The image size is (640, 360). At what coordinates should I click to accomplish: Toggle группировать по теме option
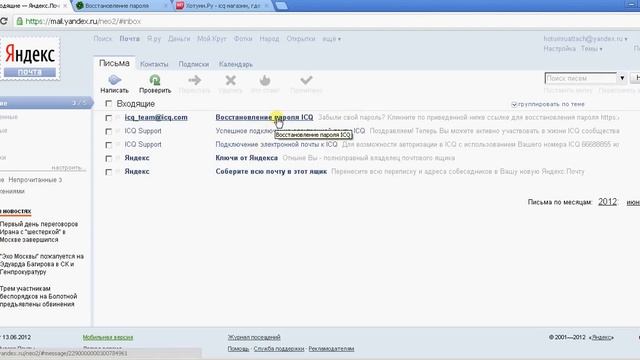514,104
